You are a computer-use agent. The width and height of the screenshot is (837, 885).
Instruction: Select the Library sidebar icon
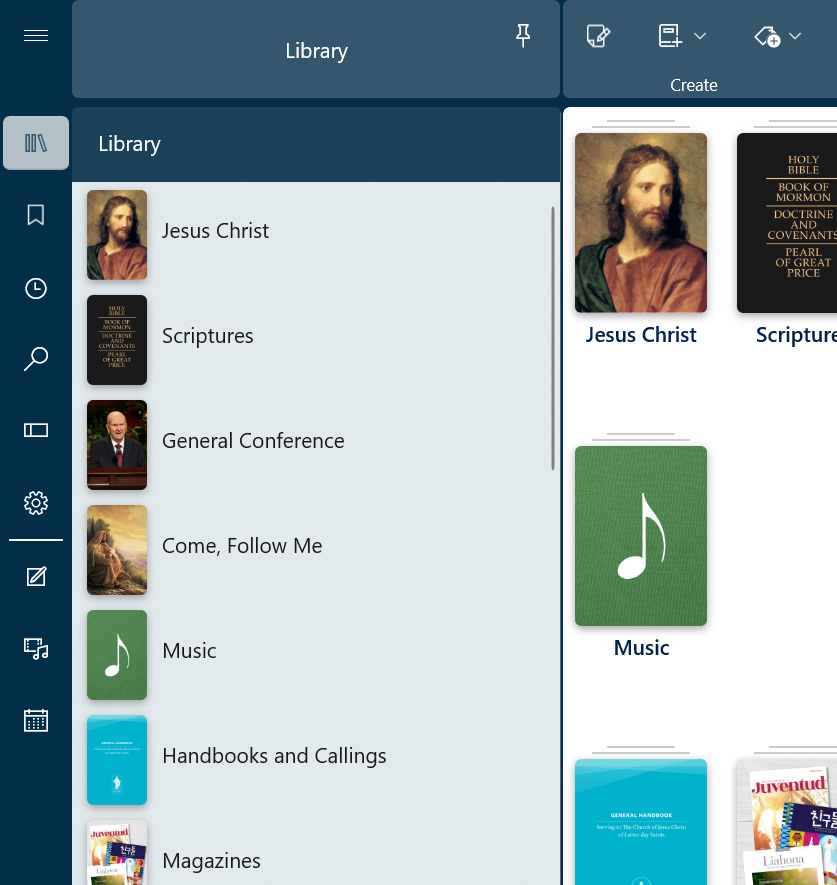click(x=36, y=143)
